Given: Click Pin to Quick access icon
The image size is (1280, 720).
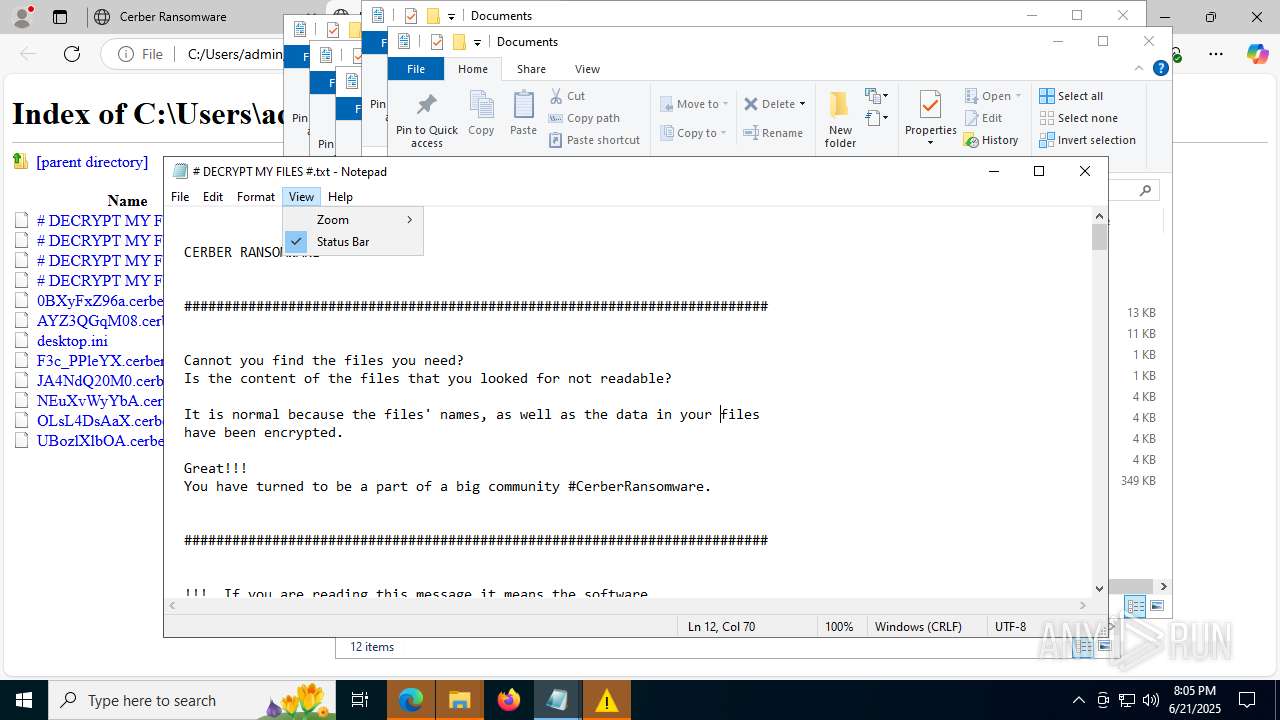Looking at the screenshot, I should point(427,104).
